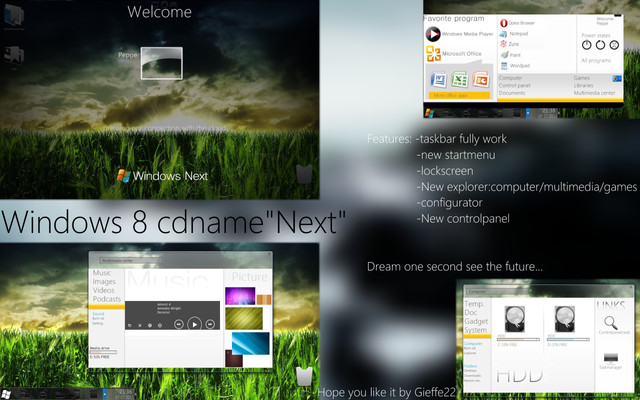Click the D: drive free space bar
This screenshot has height=400, width=640.
pos(568,339)
